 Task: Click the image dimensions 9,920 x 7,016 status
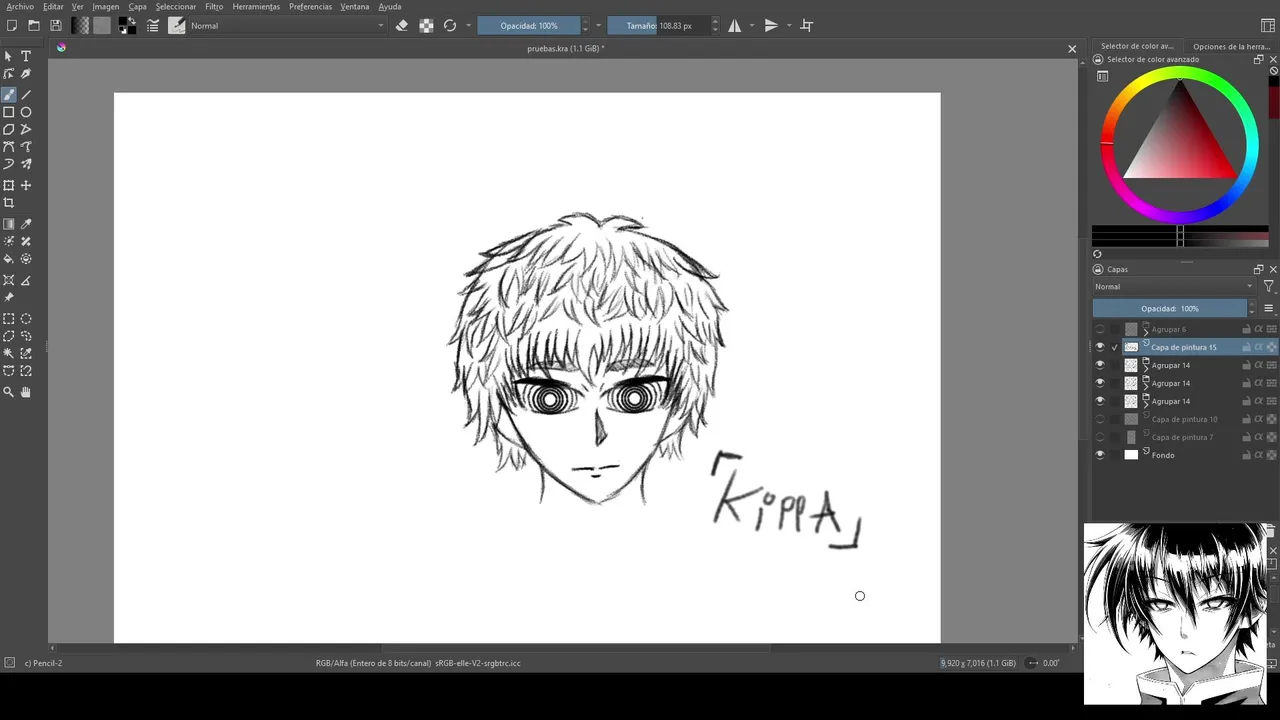[x=978, y=663]
